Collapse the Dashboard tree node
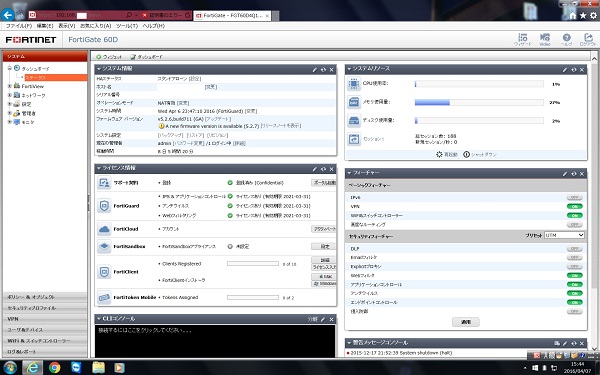 pyautogui.click(x=10, y=68)
